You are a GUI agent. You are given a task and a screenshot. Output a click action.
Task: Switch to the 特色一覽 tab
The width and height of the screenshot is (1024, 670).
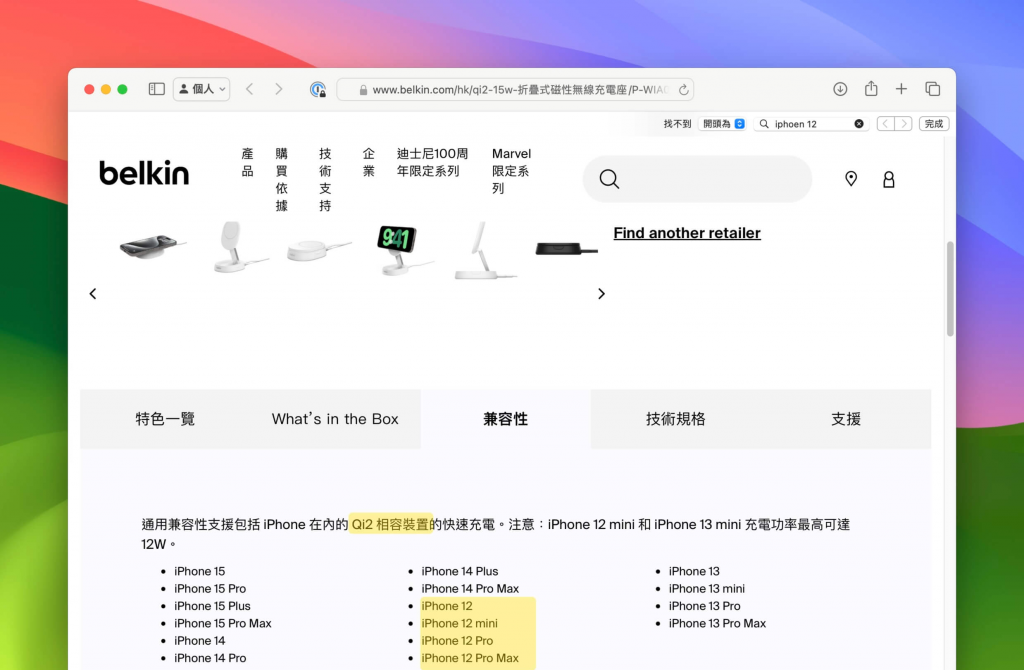point(165,419)
